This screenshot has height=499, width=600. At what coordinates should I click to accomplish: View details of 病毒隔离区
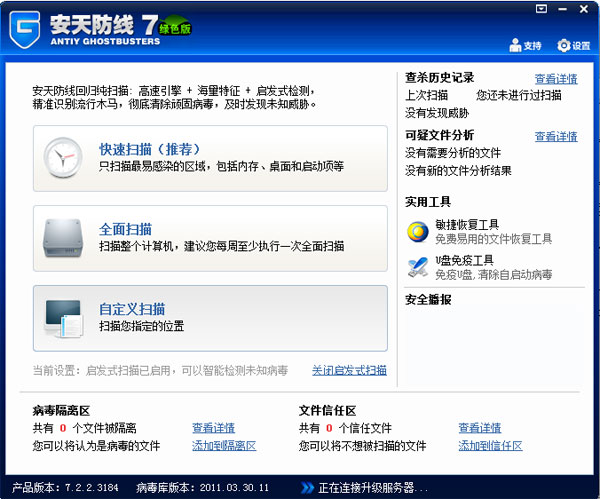coord(214,428)
